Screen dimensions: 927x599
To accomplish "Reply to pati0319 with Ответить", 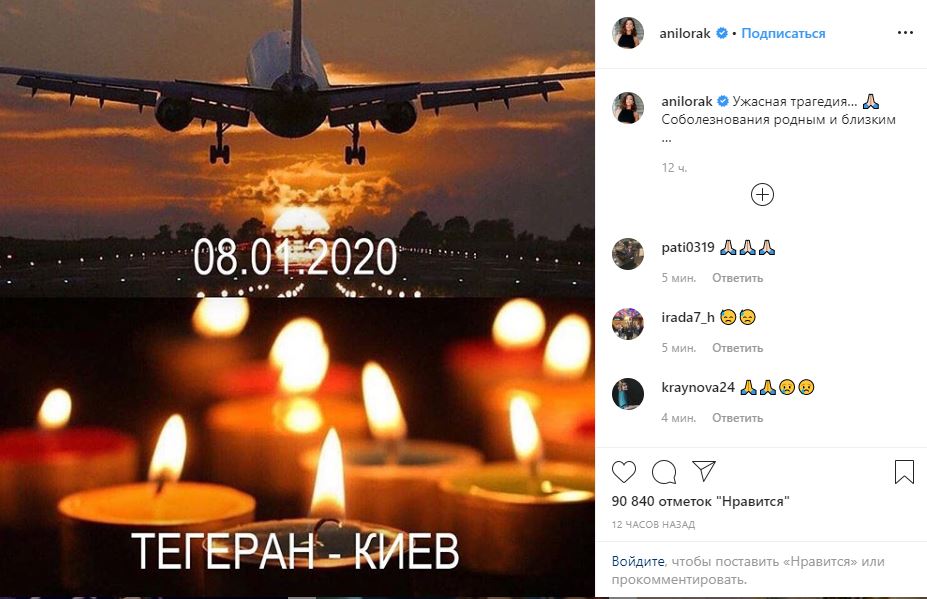I will point(737,277).
